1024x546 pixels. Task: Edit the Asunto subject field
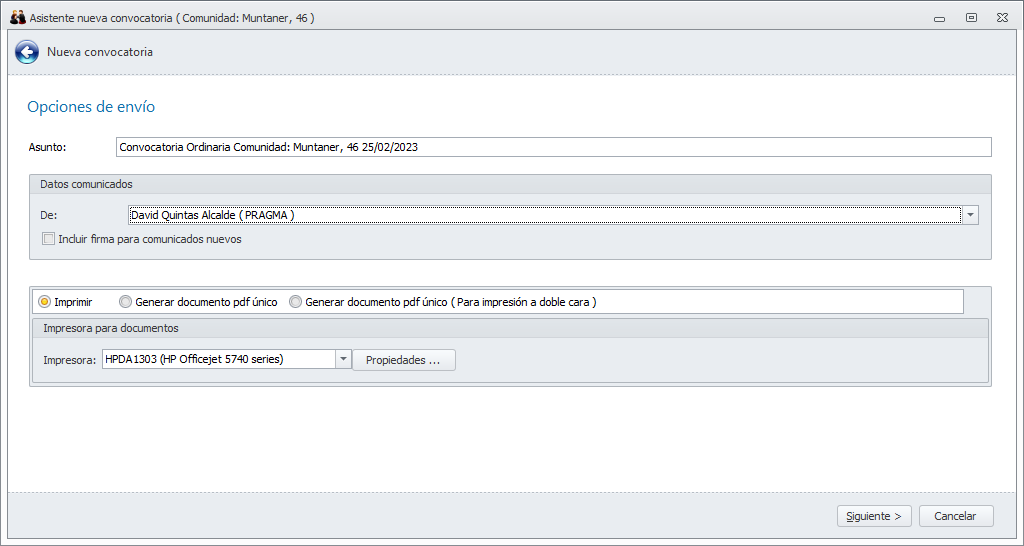tap(553, 147)
